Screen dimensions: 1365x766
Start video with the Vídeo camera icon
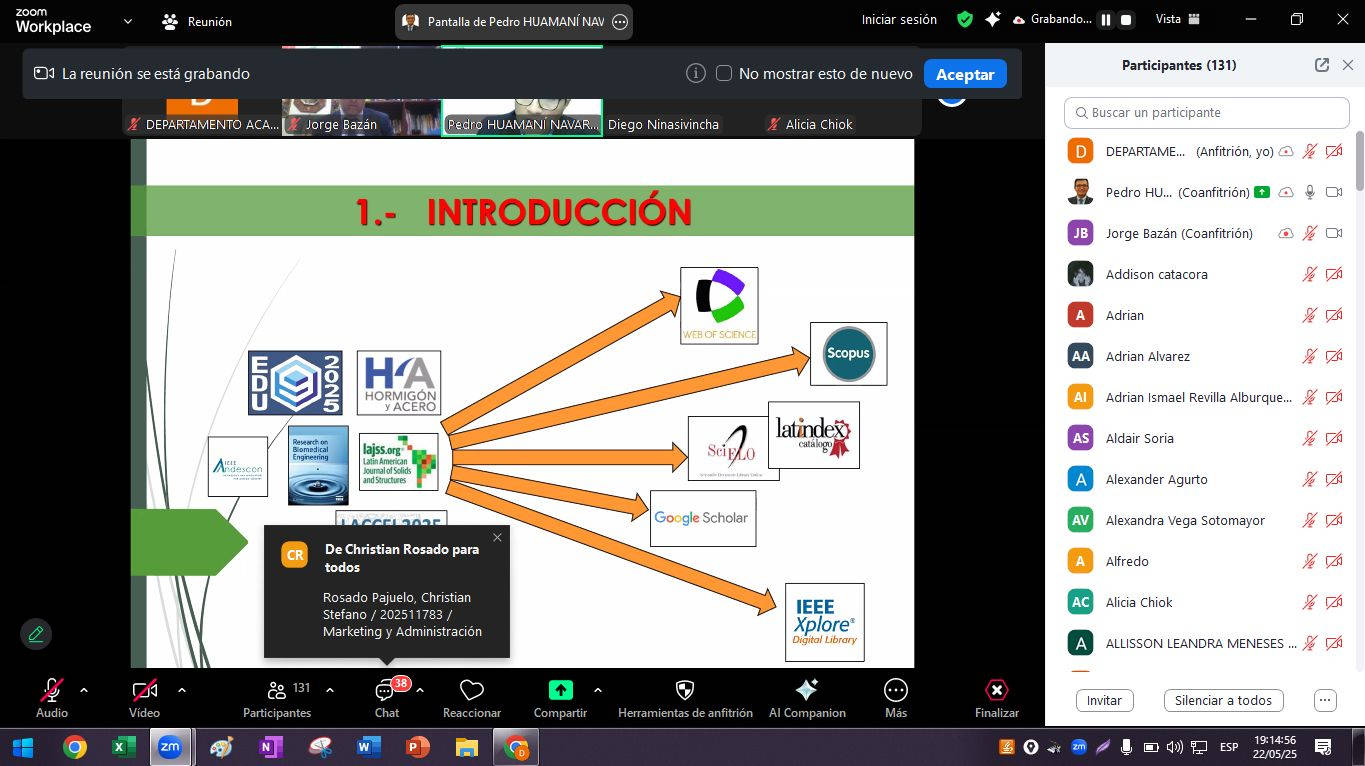[144, 690]
